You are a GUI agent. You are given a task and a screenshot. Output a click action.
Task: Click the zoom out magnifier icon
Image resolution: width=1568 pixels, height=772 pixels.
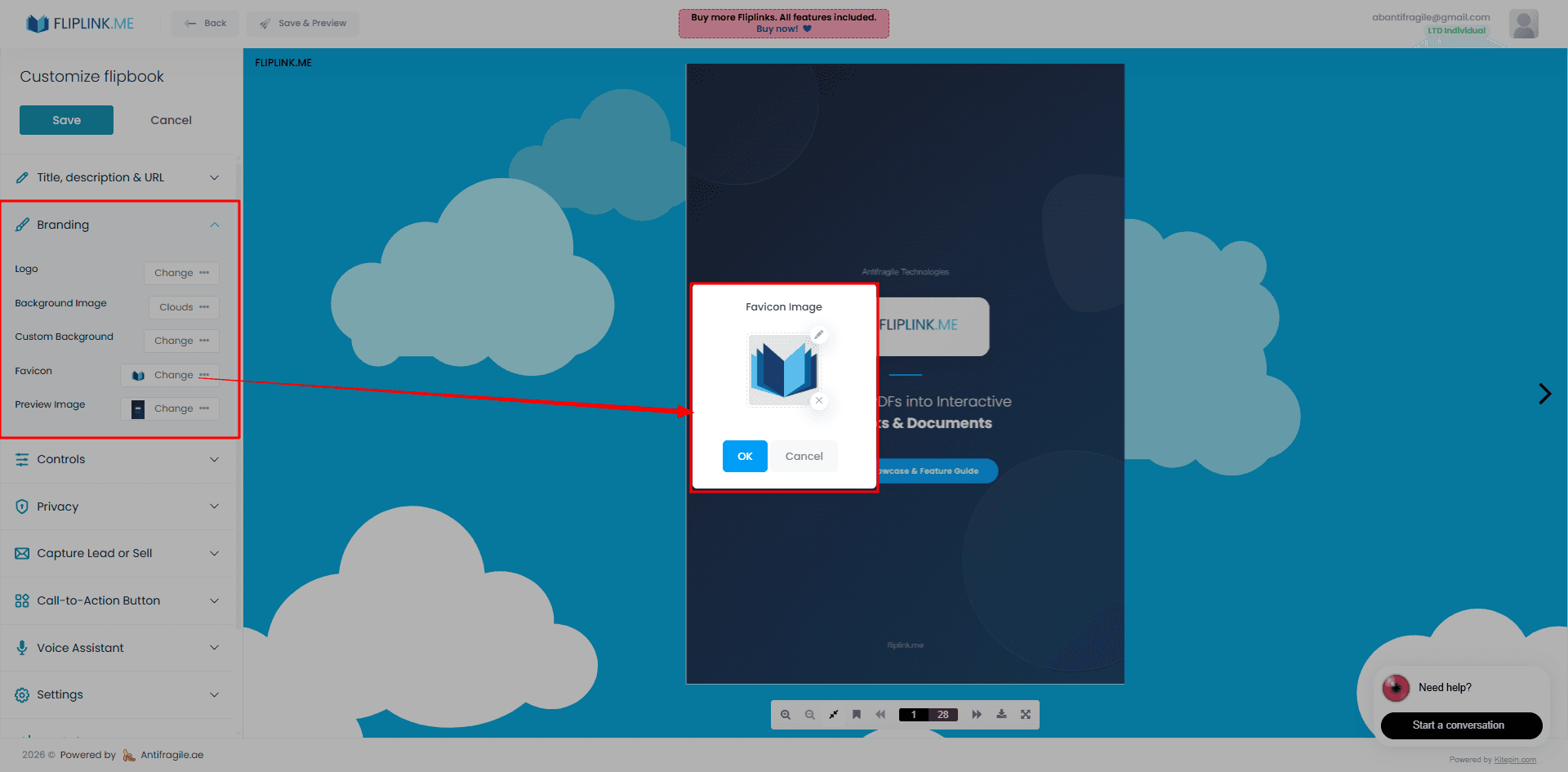[809, 715]
